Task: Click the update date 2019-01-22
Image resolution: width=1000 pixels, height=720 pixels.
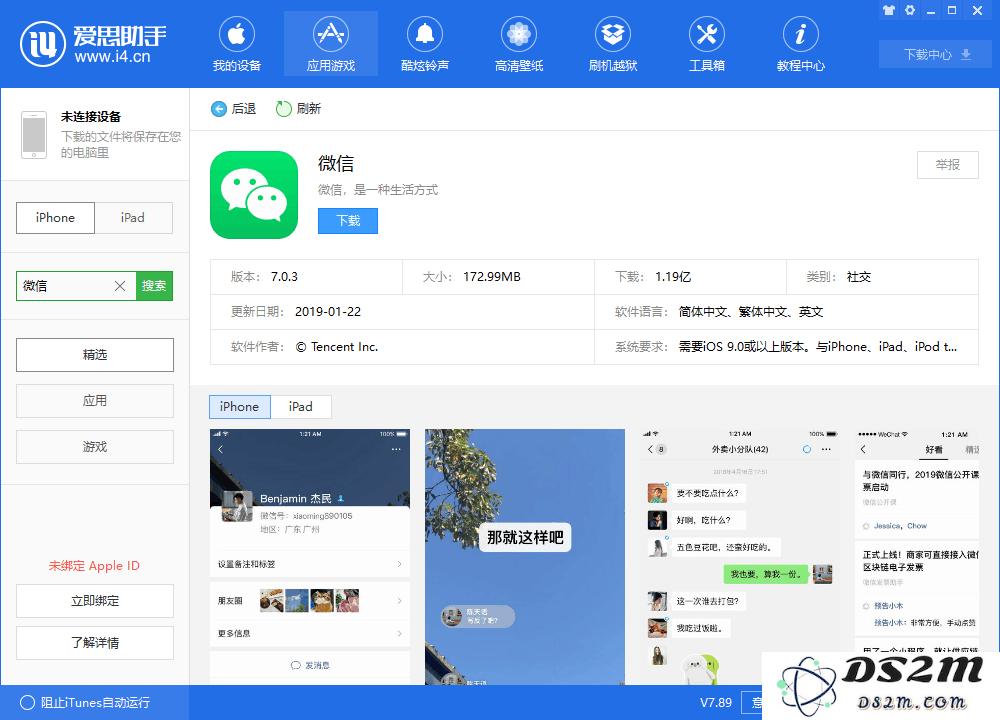Action: pos(328,312)
